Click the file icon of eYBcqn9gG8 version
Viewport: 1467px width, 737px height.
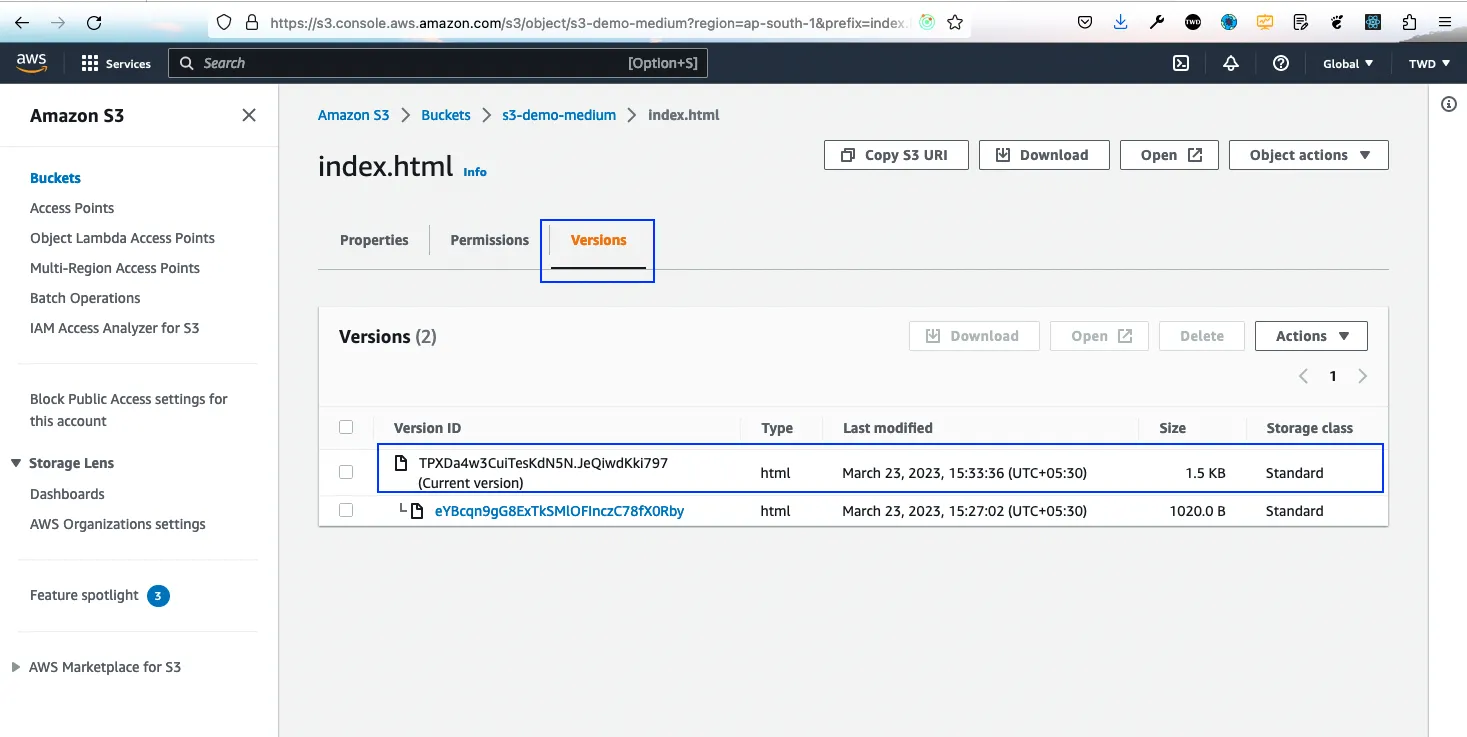click(418, 510)
